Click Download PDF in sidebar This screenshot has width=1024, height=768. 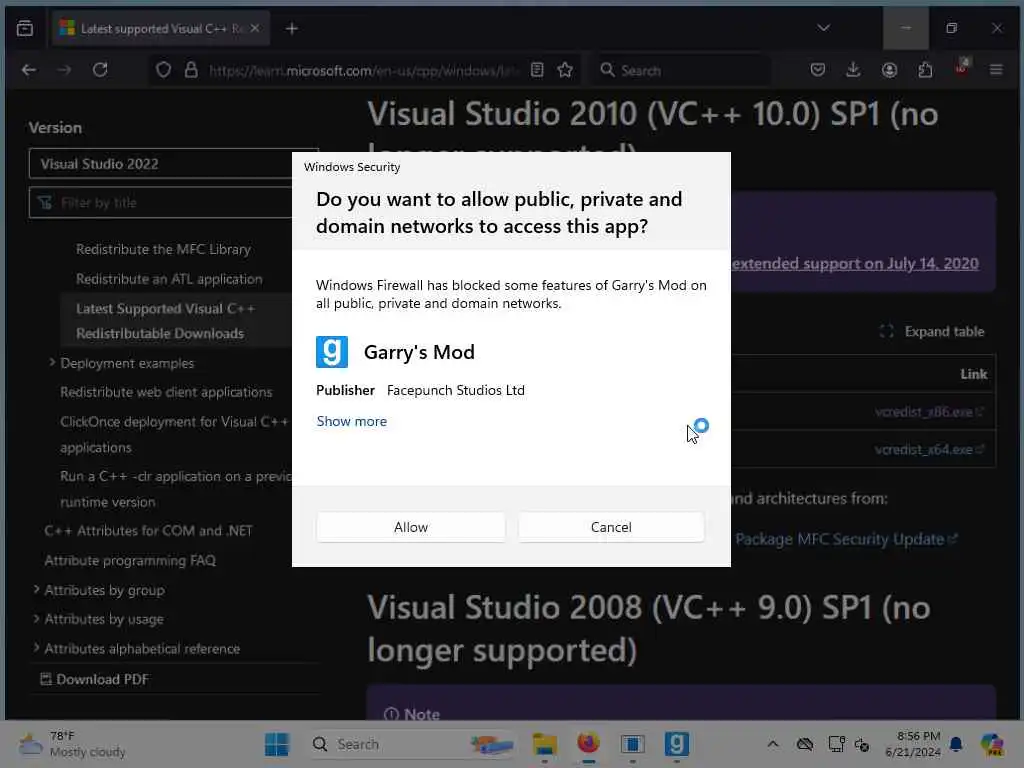[95, 679]
